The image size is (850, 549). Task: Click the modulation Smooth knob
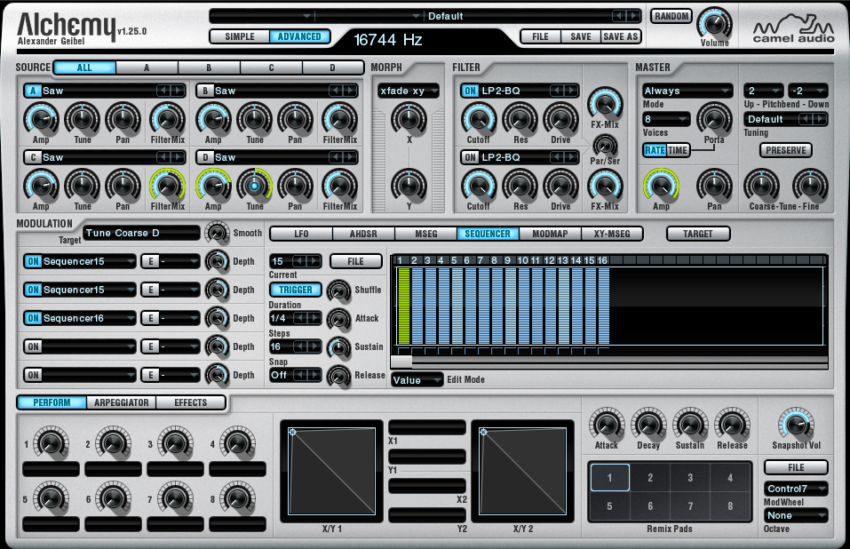217,232
